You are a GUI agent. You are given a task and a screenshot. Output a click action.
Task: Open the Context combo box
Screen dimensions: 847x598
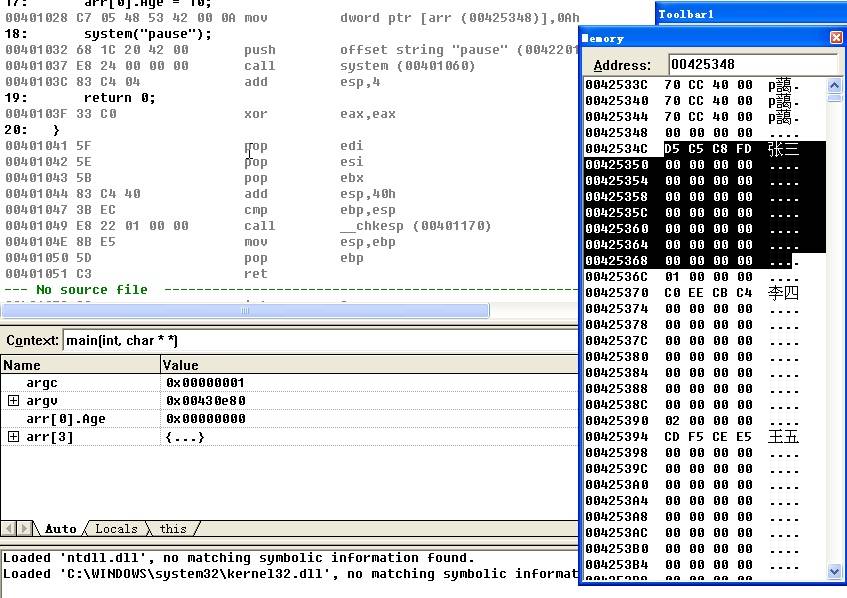point(320,340)
